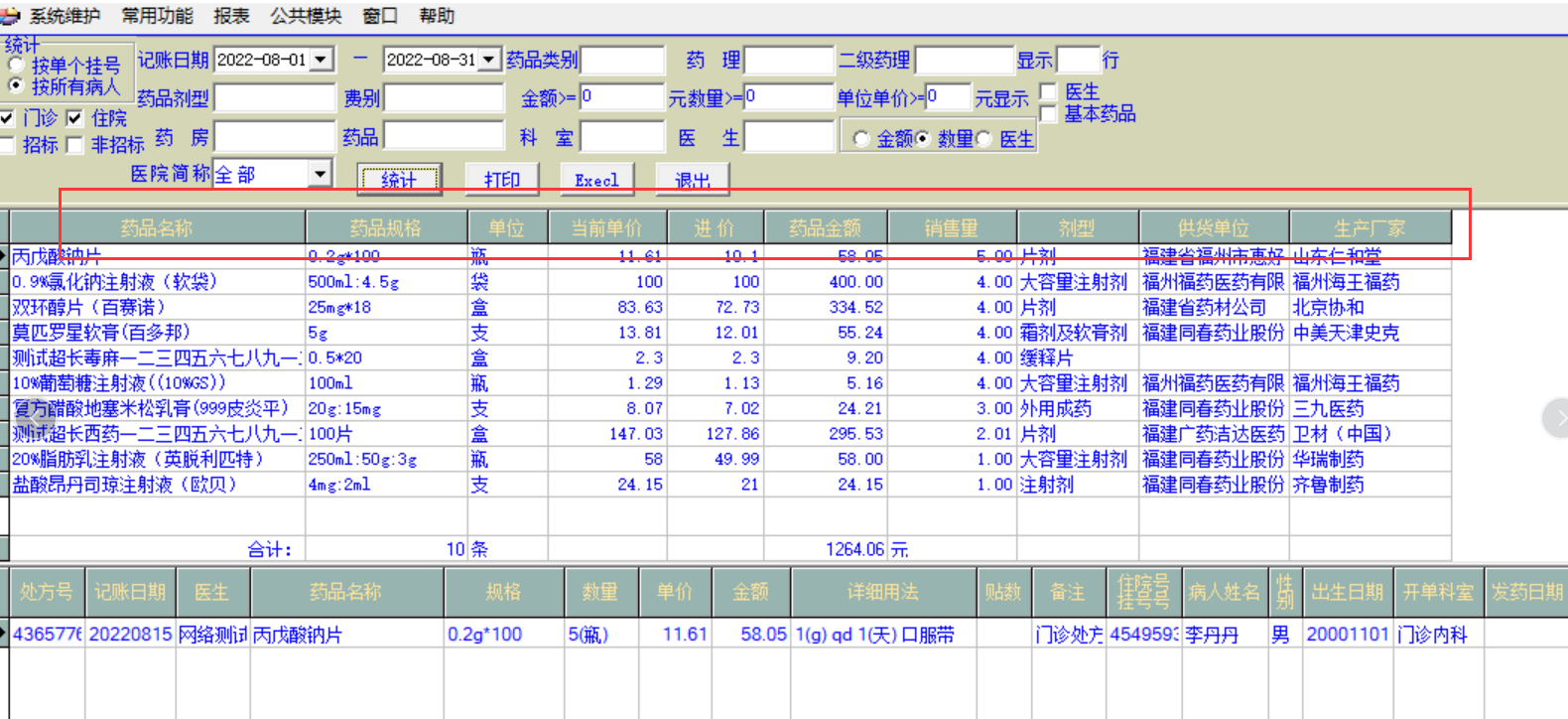Expand the 医院简称 dropdown

pos(320,175)
